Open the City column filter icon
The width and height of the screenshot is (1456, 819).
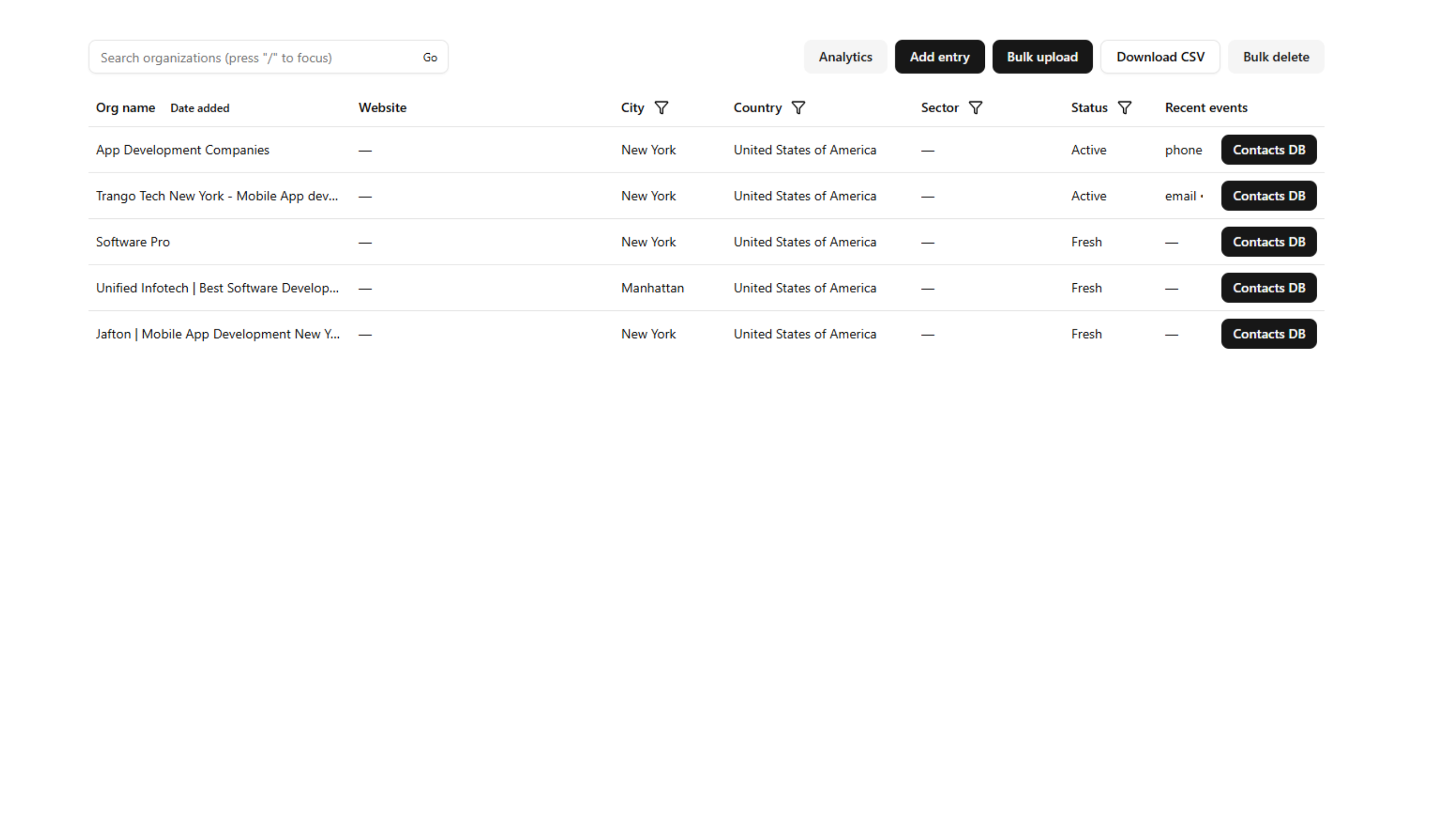662,107
